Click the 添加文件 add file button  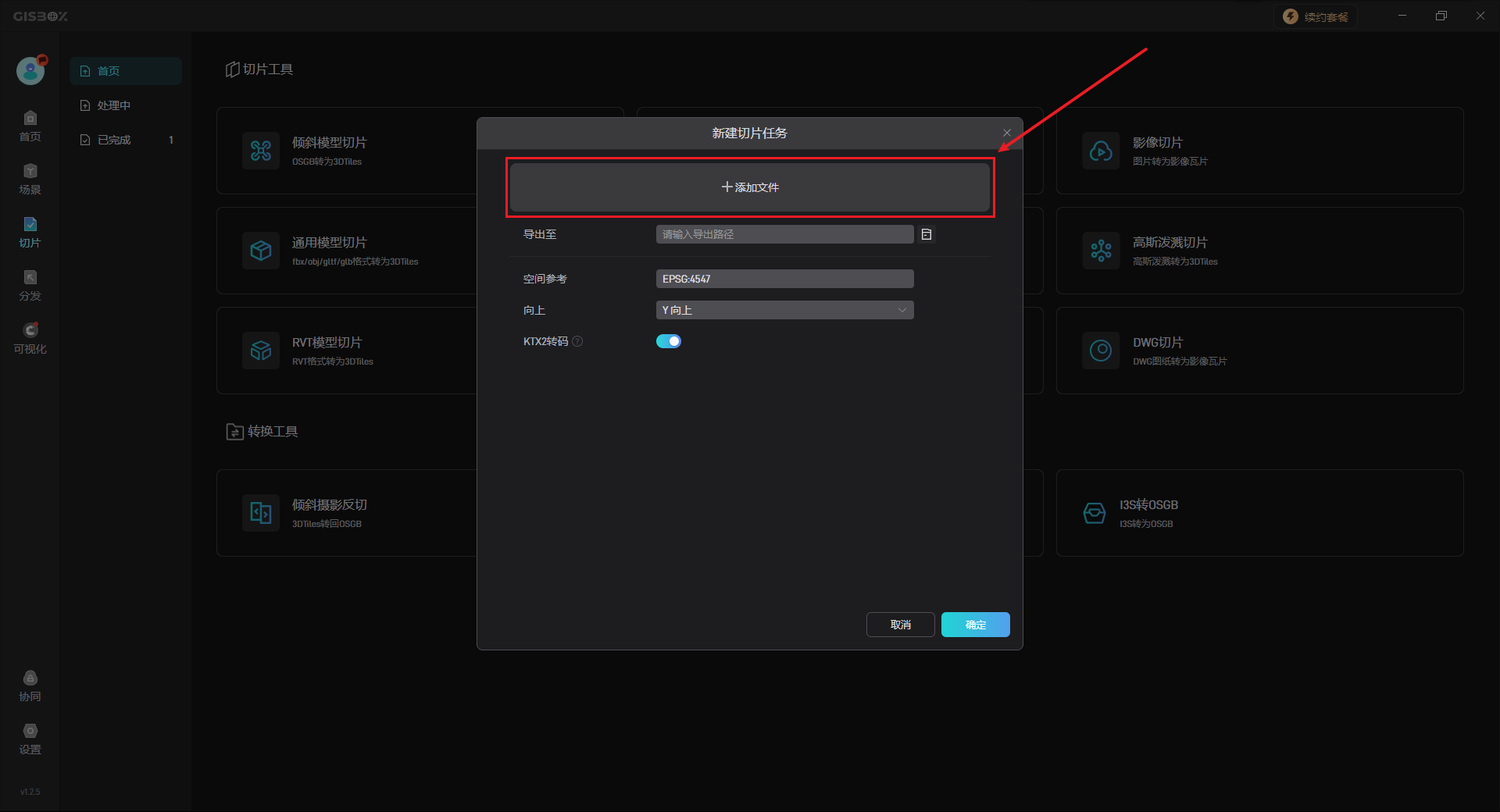tap(750, 187)
